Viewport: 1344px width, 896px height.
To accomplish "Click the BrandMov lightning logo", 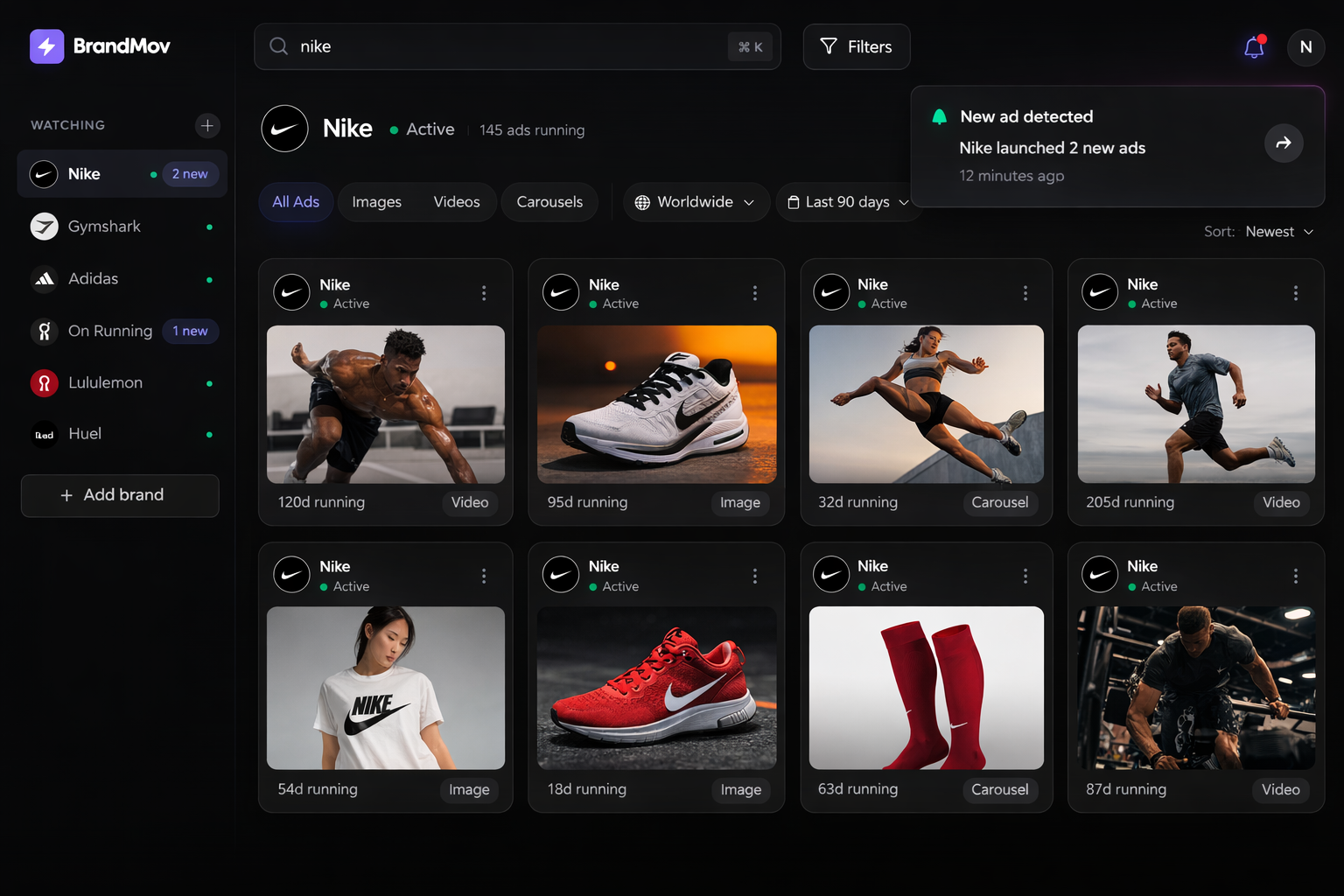I will (46, 46).
